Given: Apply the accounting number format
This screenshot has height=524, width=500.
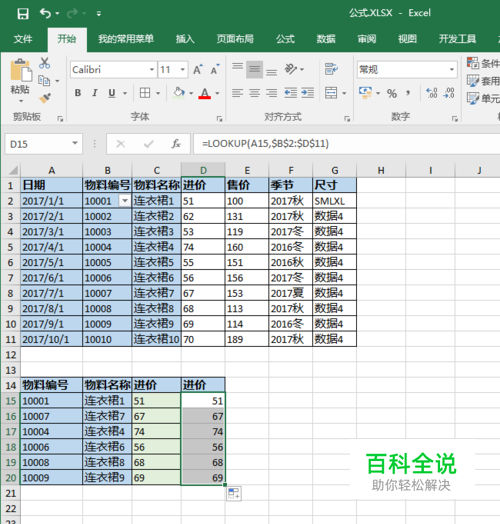Looking at the screenshot, I should coord(365,93).
